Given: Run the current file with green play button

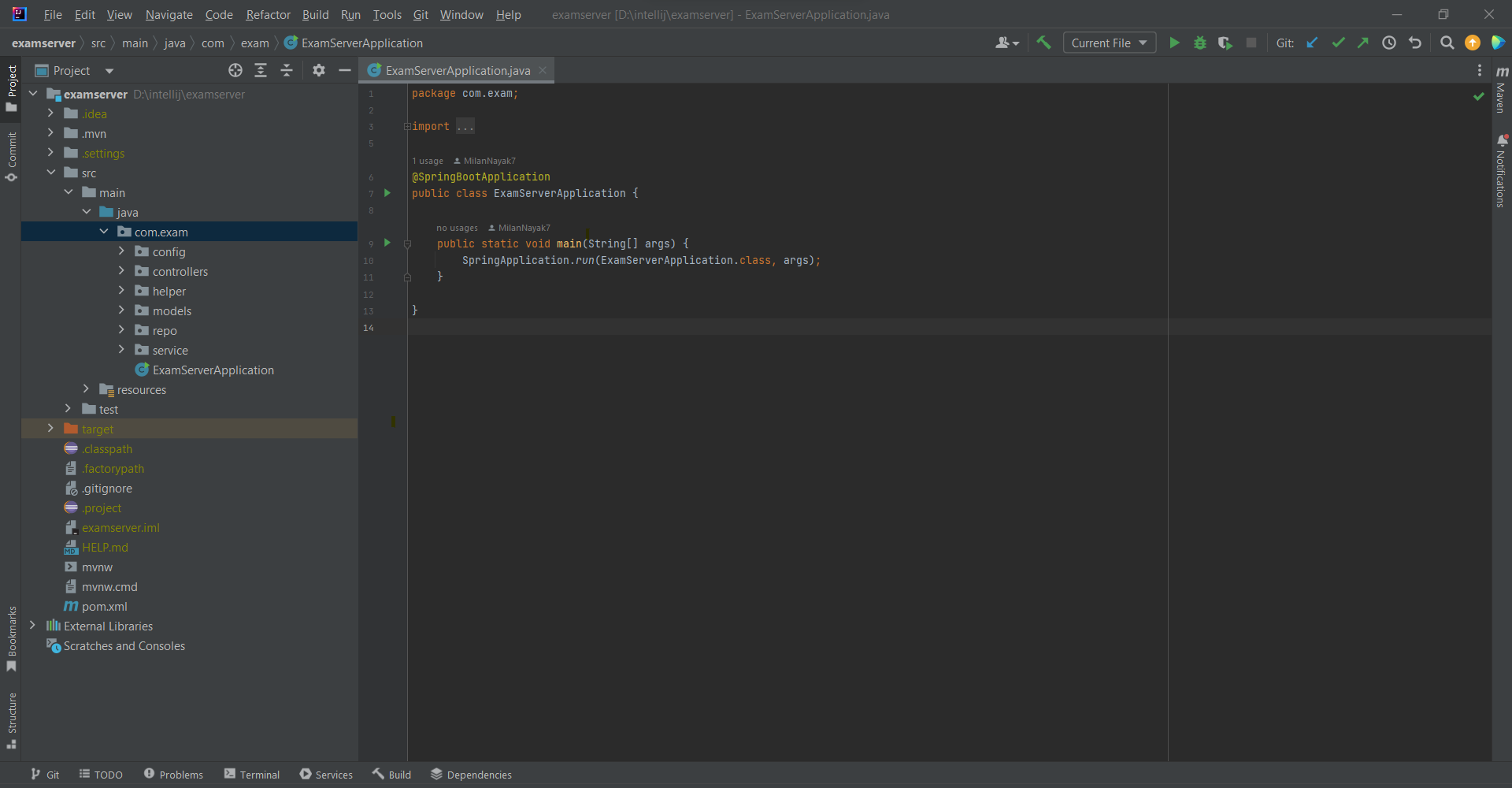Looking at the screenshot, I should [x=1174, y=43].
